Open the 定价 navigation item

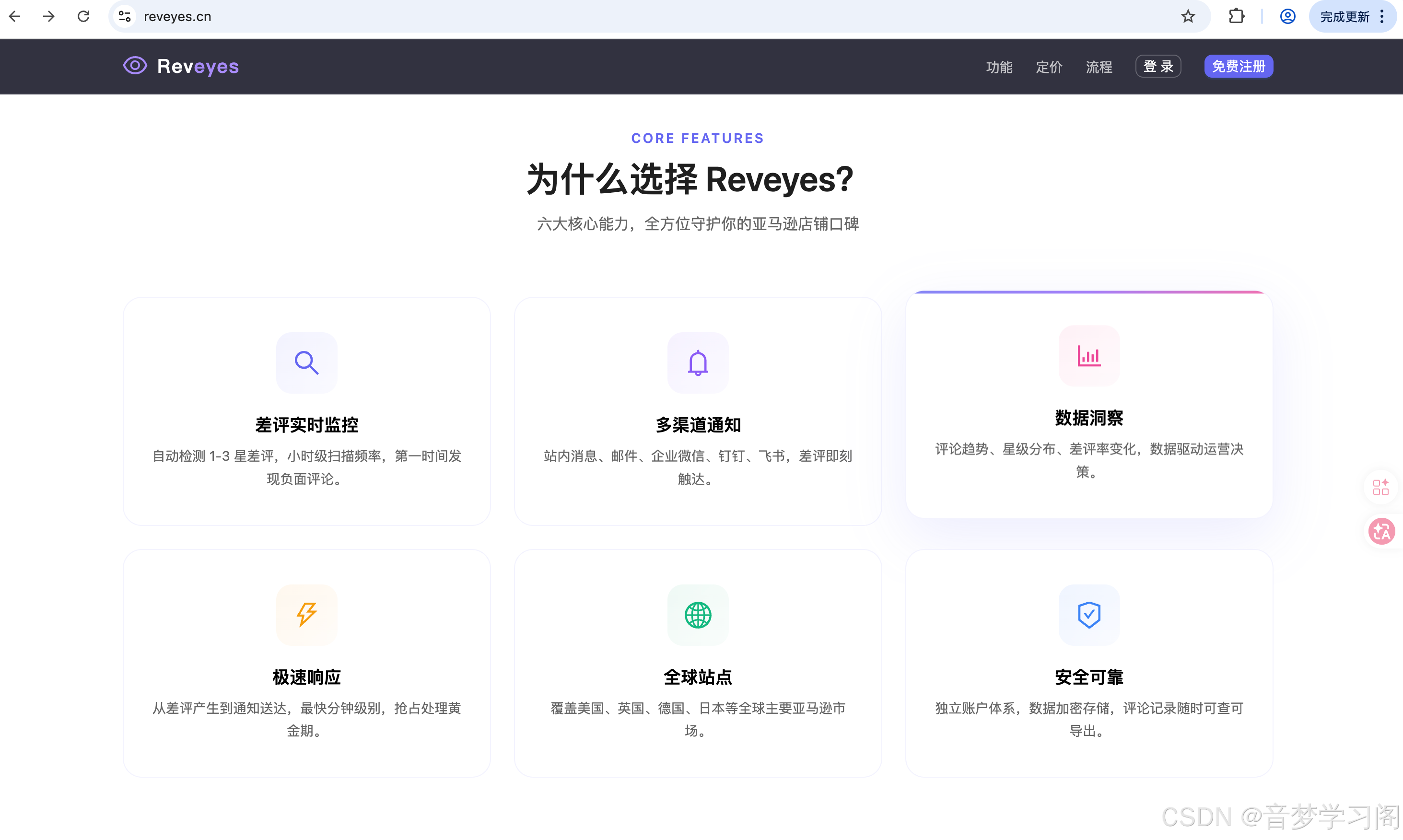(x=1049, y=67)
